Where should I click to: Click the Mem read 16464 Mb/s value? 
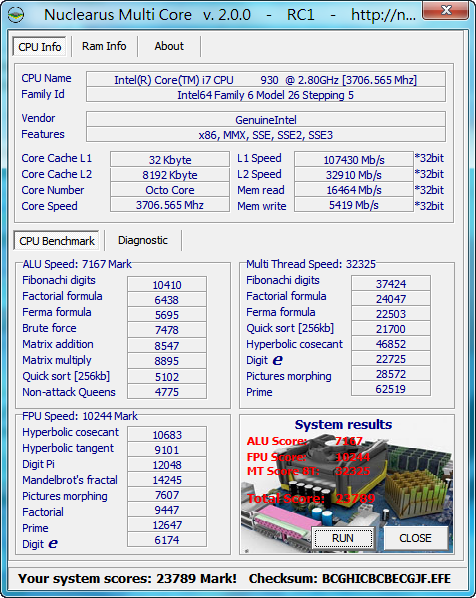354,190
